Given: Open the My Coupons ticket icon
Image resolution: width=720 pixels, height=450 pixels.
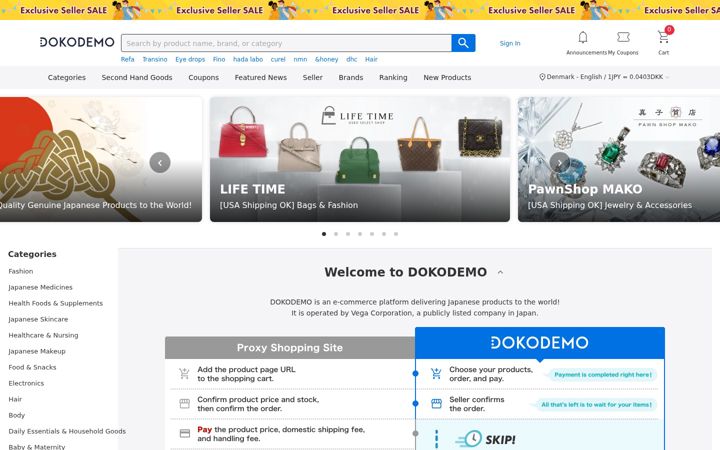Looking at the screenshot, I should point(623,37).
